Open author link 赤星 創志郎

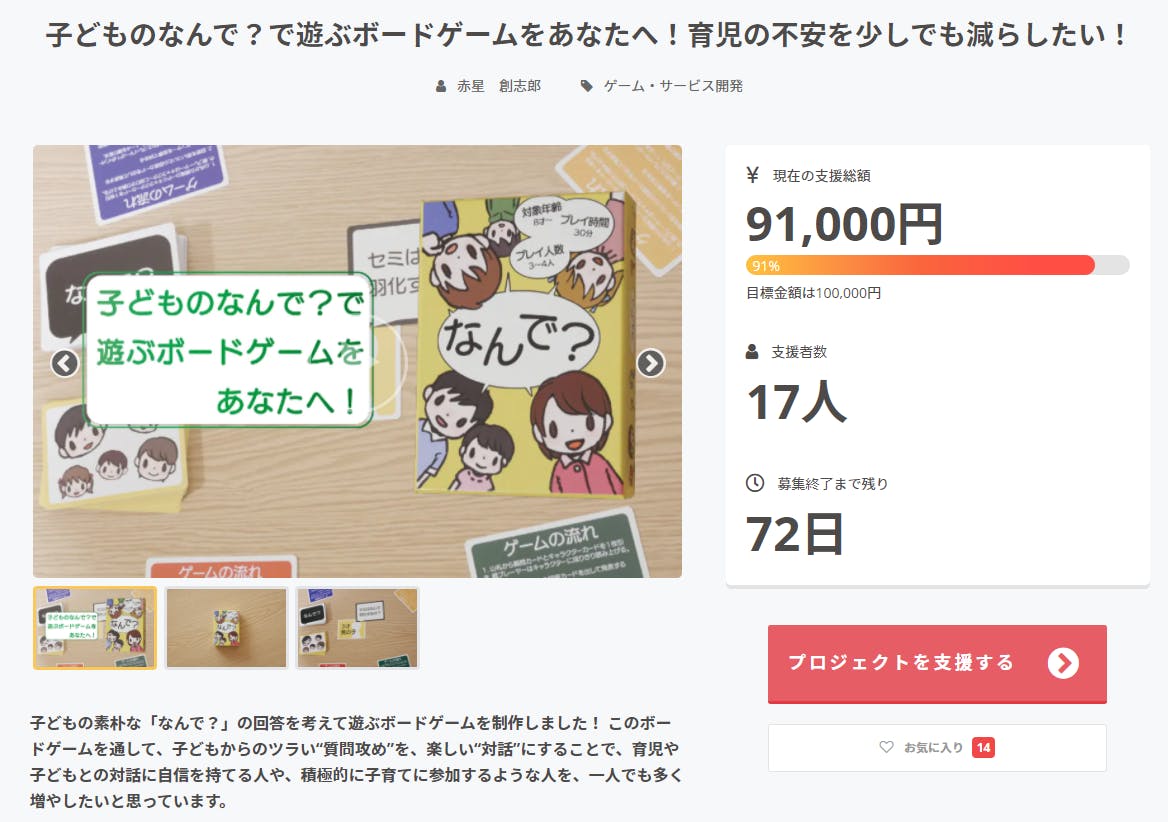pos(499,86)
